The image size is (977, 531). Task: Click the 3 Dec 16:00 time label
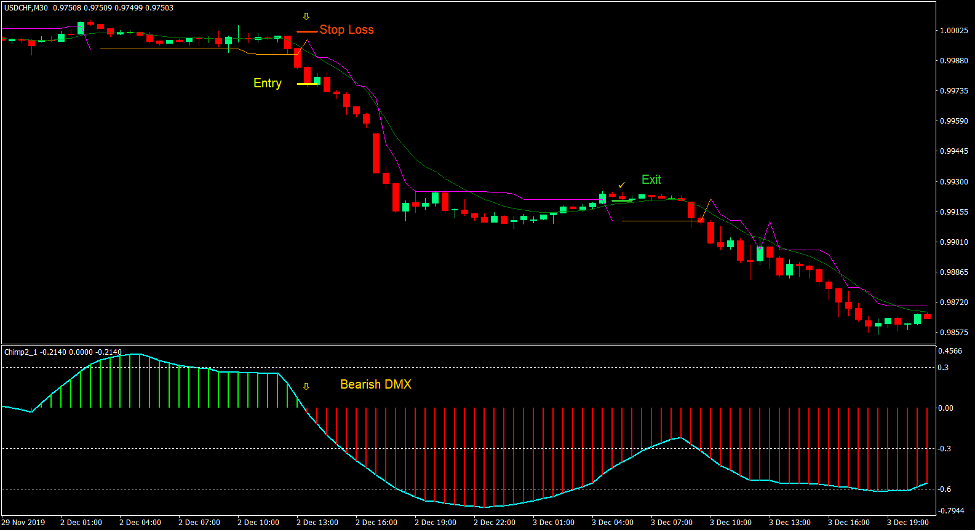pyautogui.click(x=849, y=522)
